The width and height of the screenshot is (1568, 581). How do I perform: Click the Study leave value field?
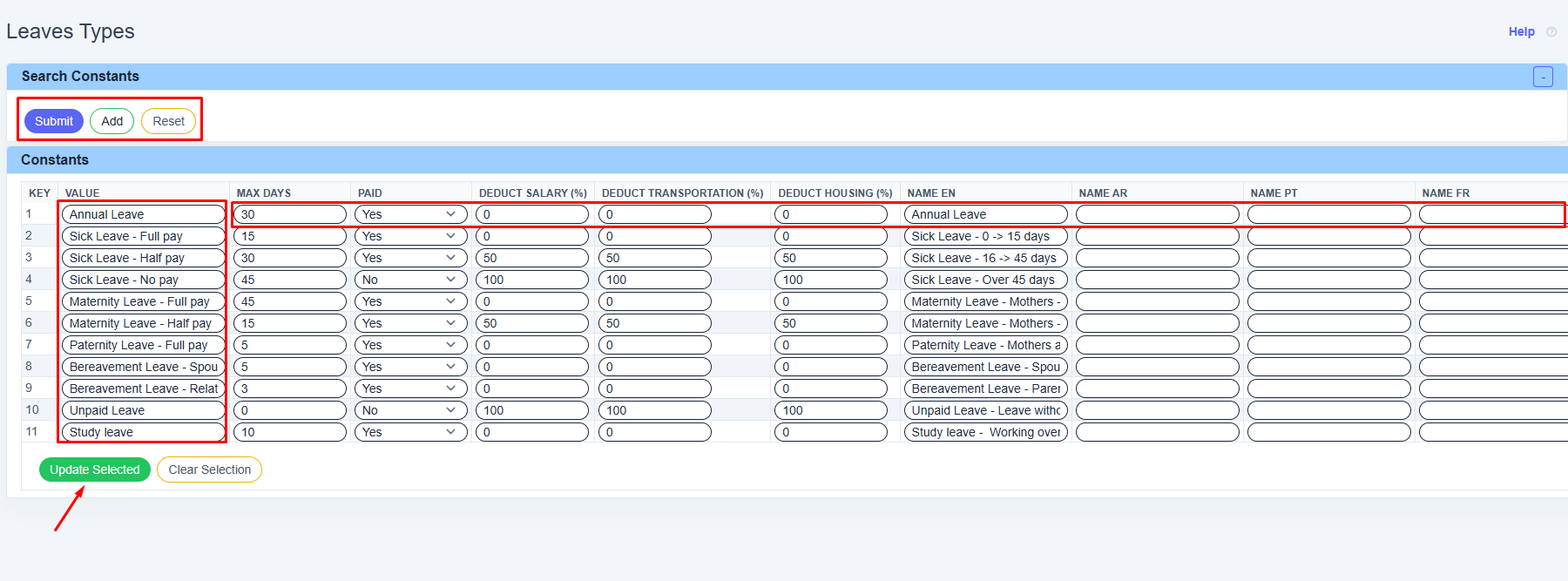pyautogui.click(x=144, y=432)
